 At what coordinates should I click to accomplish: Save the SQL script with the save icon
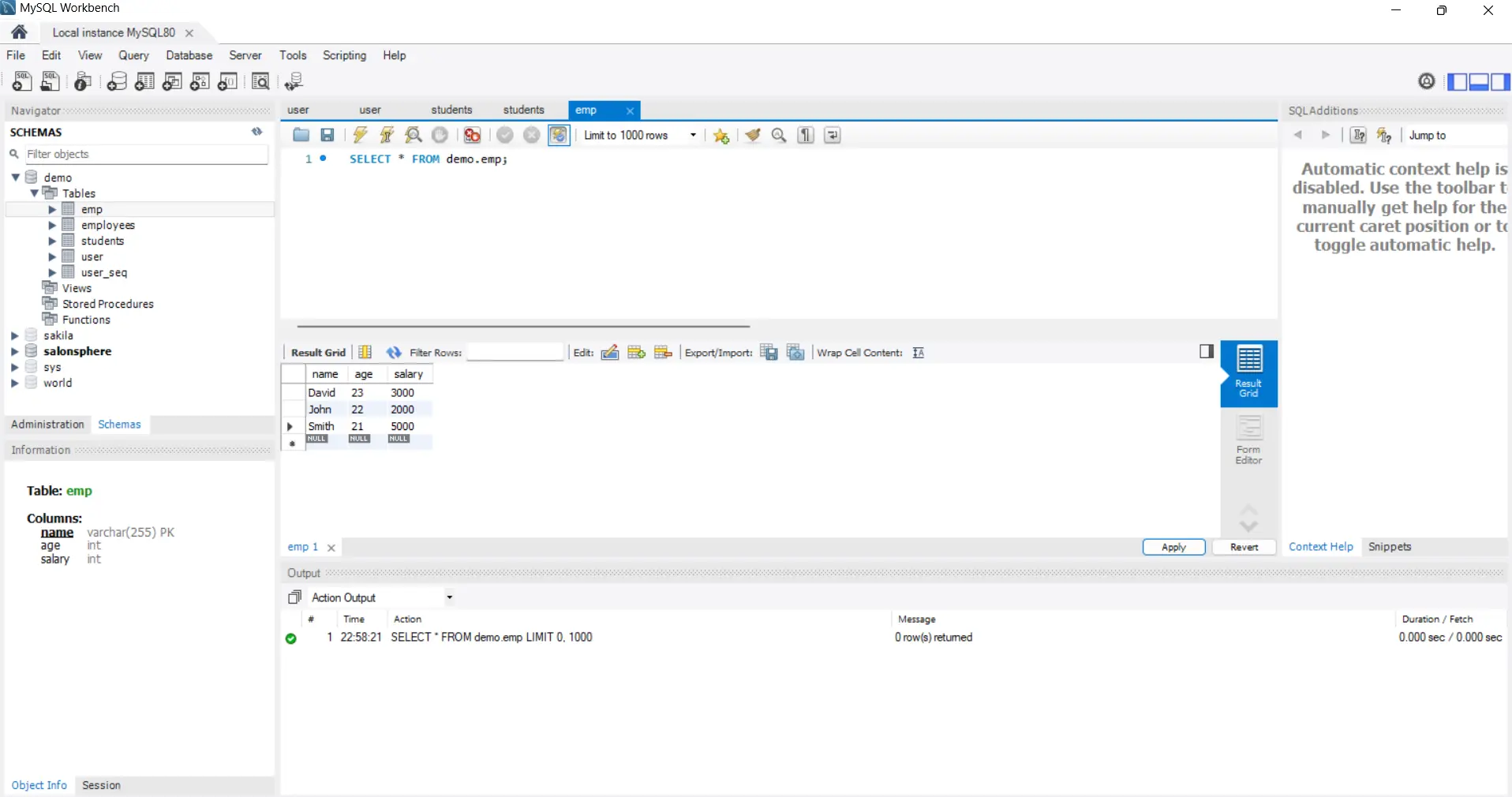327,135
